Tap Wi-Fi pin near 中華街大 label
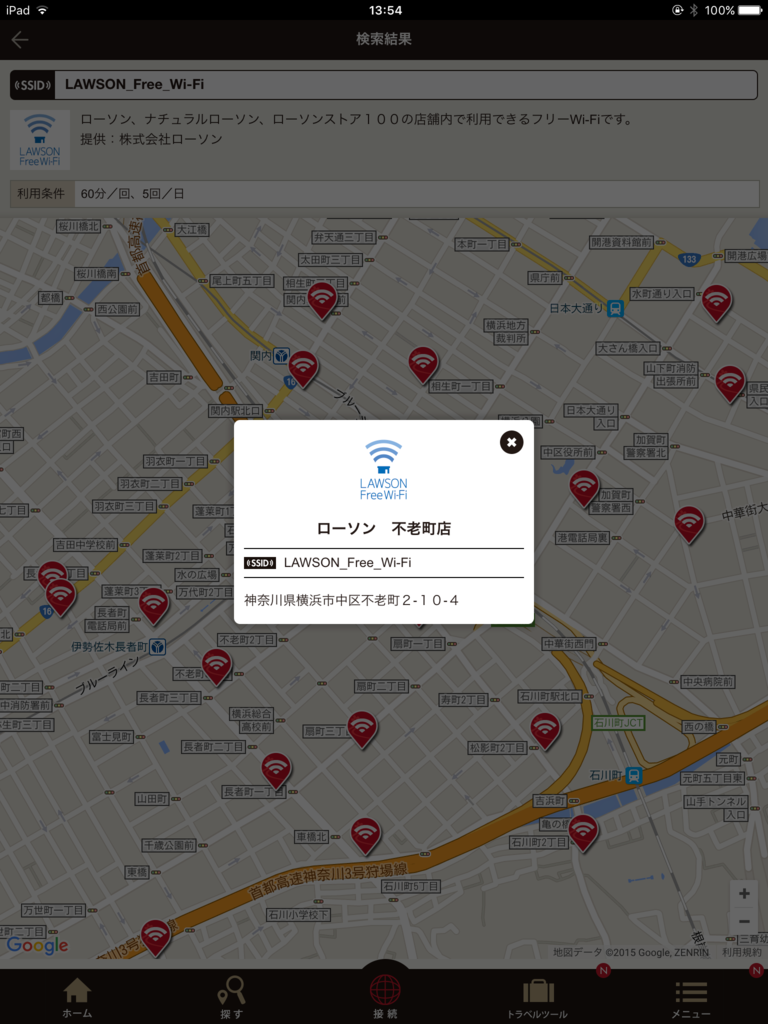Image resolution: width=768 pixels, height=1024 pixels. (689, 524)
